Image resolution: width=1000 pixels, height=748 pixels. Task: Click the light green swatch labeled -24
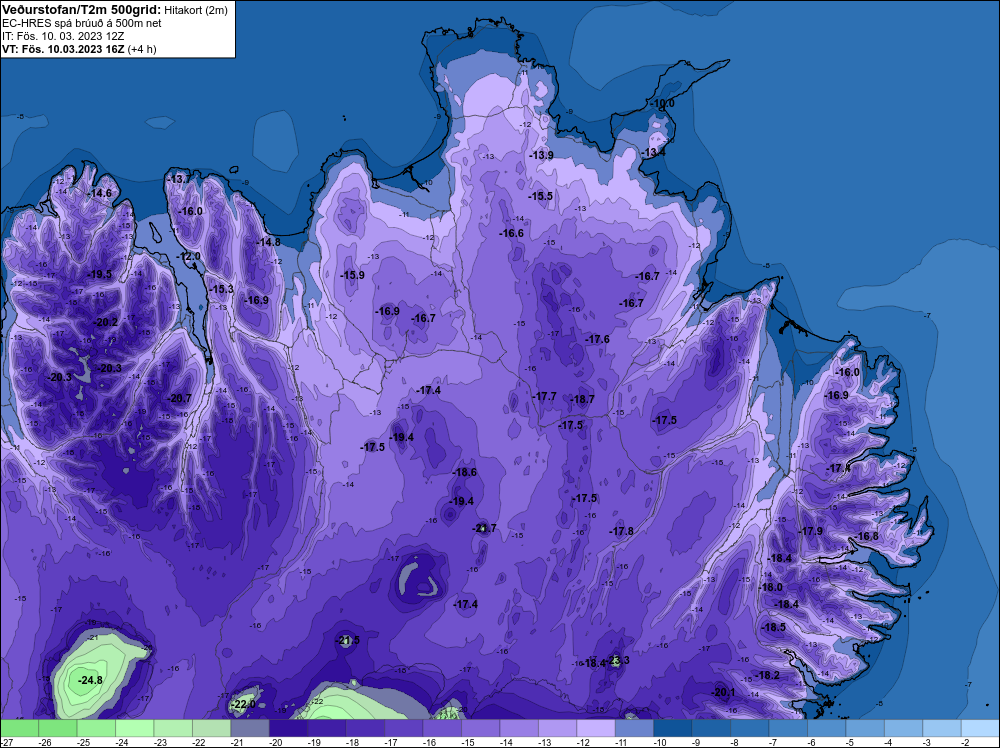[135, 728]
